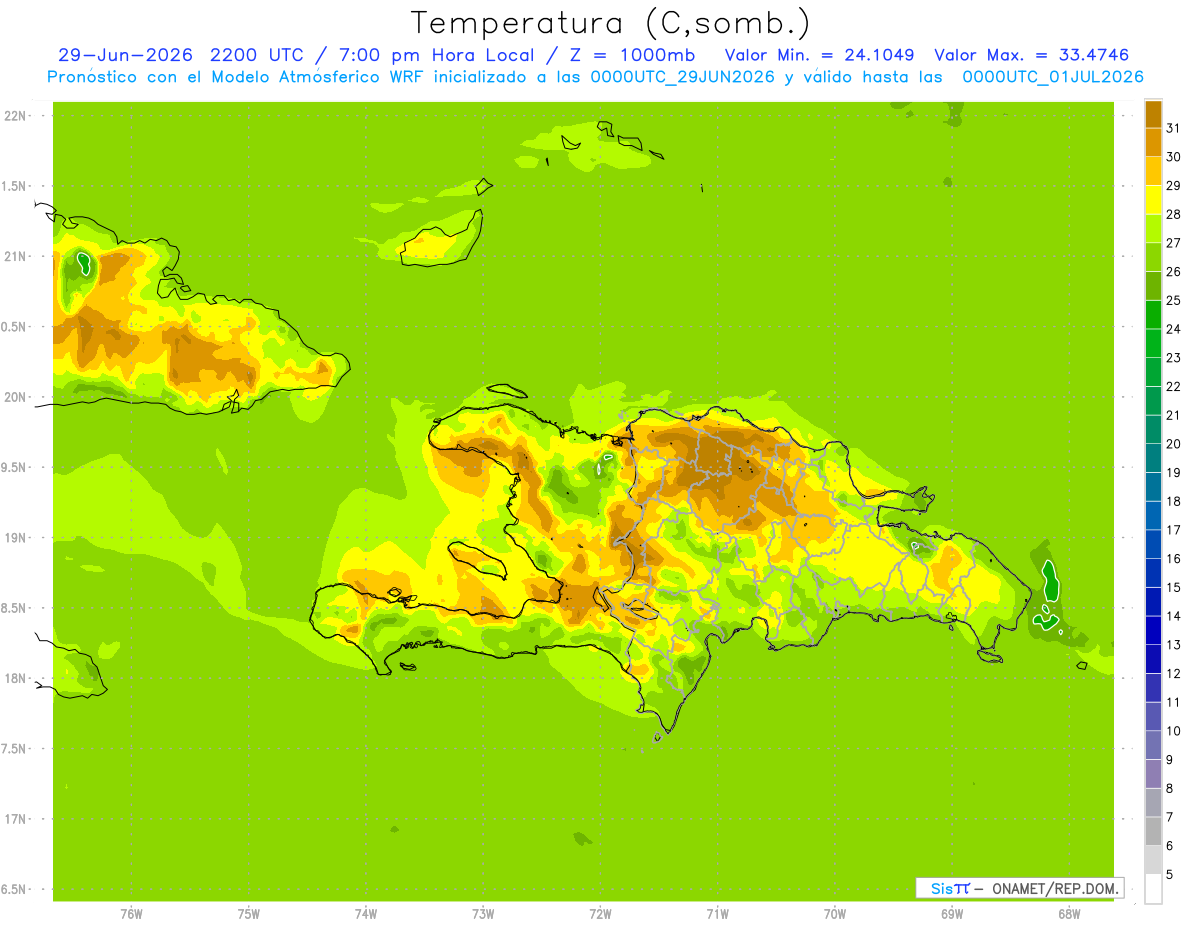Image resolution: width=1200 pixels, height=927 pixels.
Task: Pick the orange swatch between 29 and 30
Action: pos(1153,170)
